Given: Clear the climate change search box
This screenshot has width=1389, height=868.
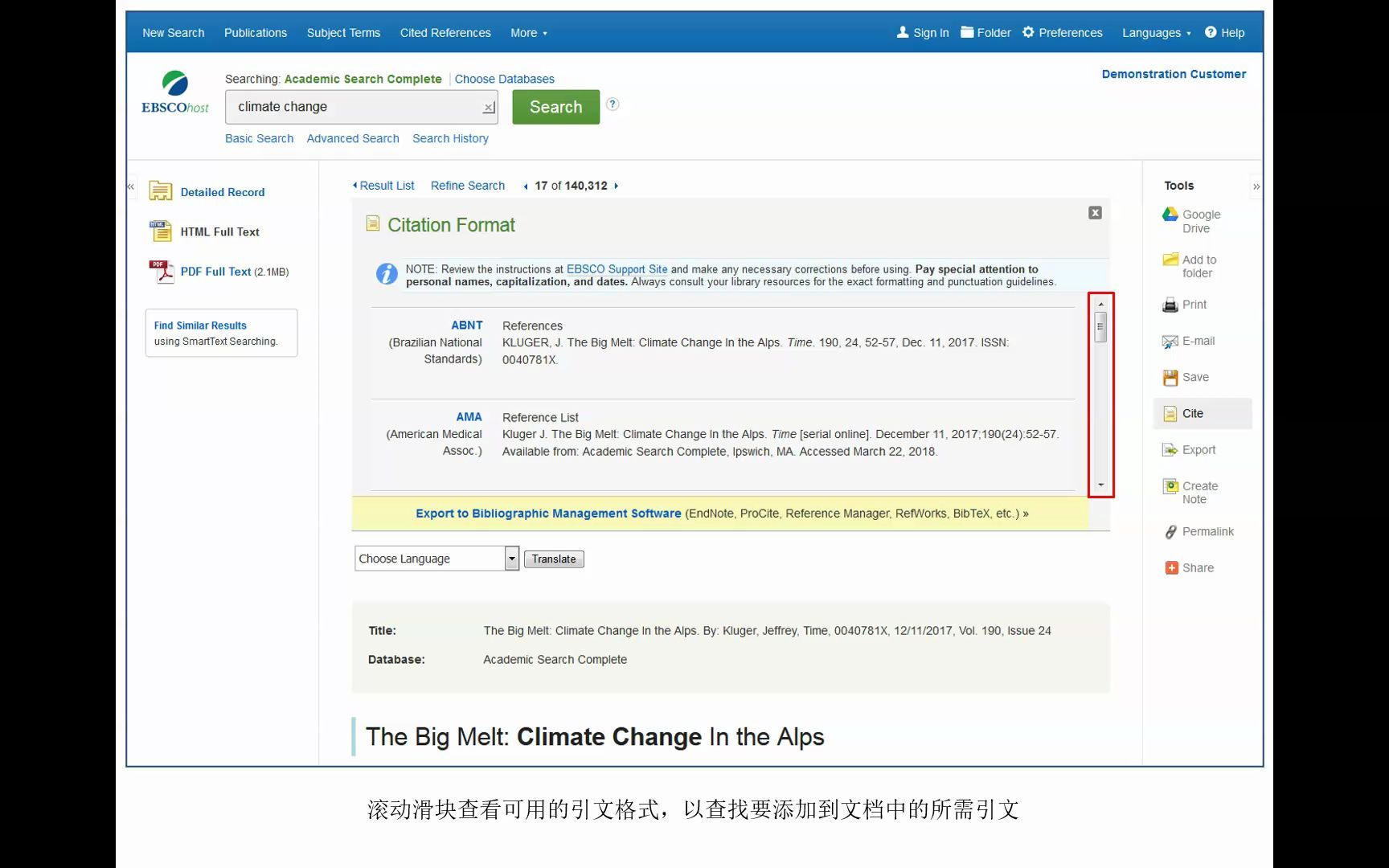Looking at the screenshot, I should 488,108.
